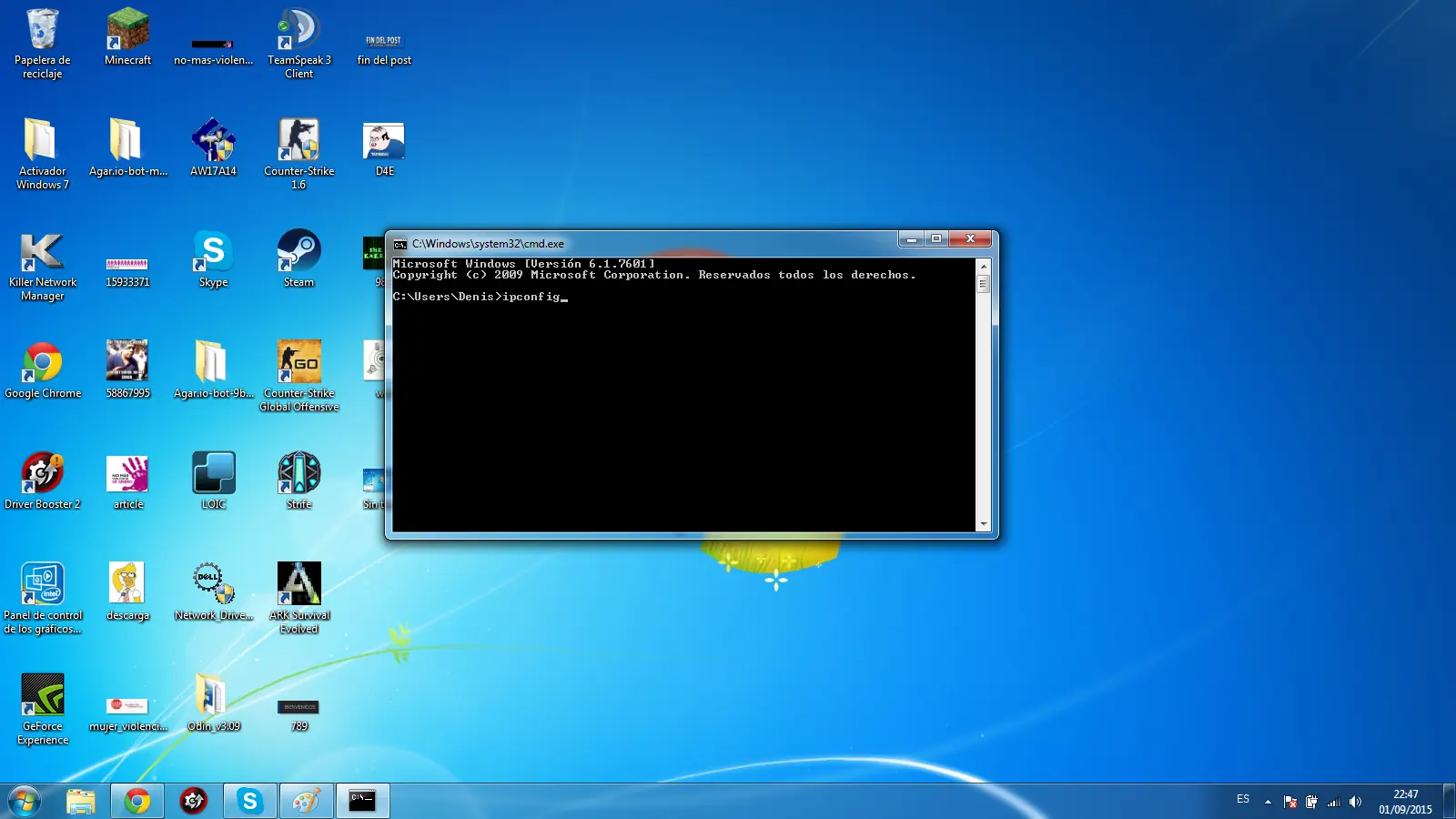Select ARK Survival Evolved shortcut

(x=298, y=598)
